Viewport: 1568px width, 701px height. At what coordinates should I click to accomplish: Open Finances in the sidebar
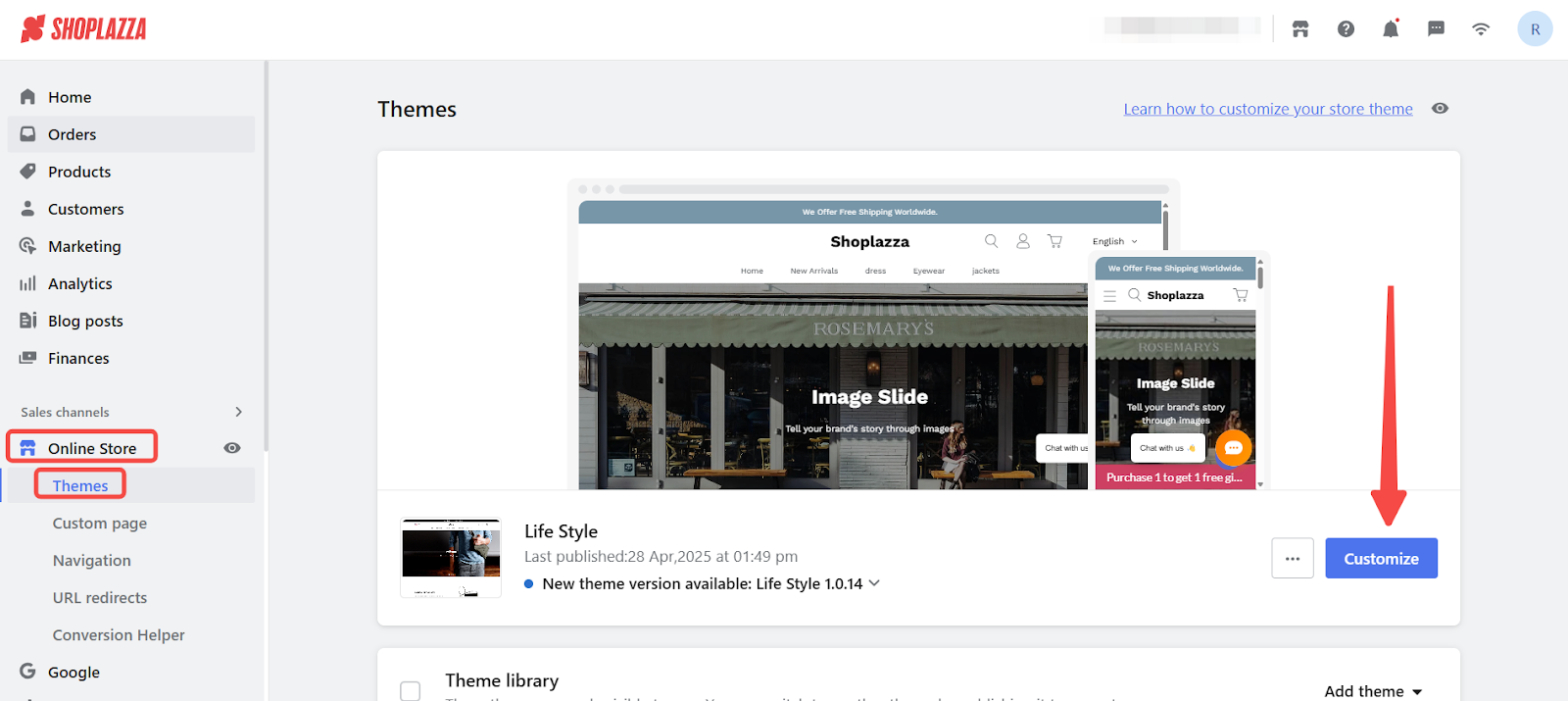point(131,358)
